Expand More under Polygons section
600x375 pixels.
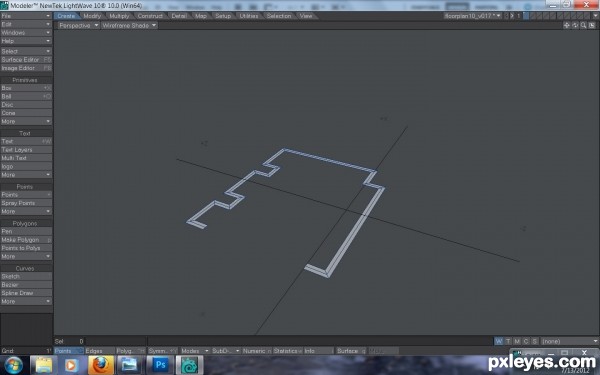(26, 256)
